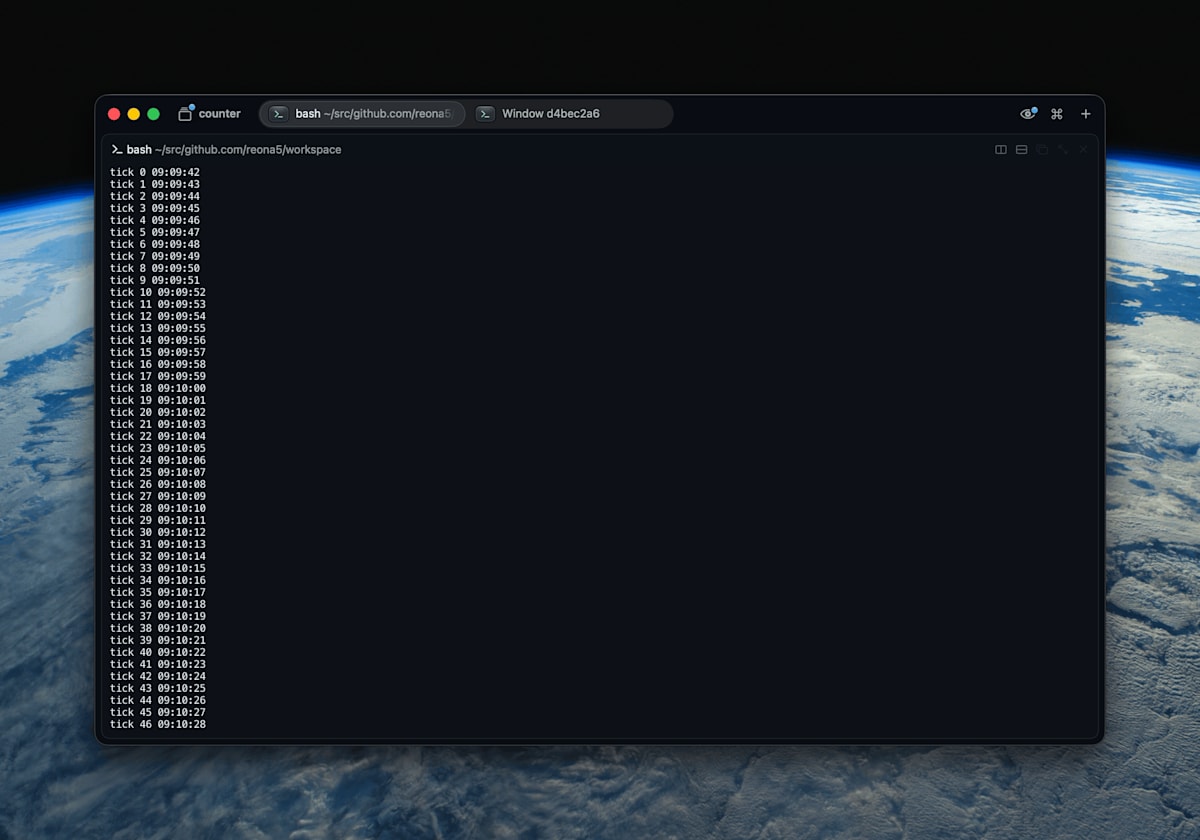Click the last line tick 46 09:10:28
This screenshot has width=1200, height=840.
coord(158,724)
